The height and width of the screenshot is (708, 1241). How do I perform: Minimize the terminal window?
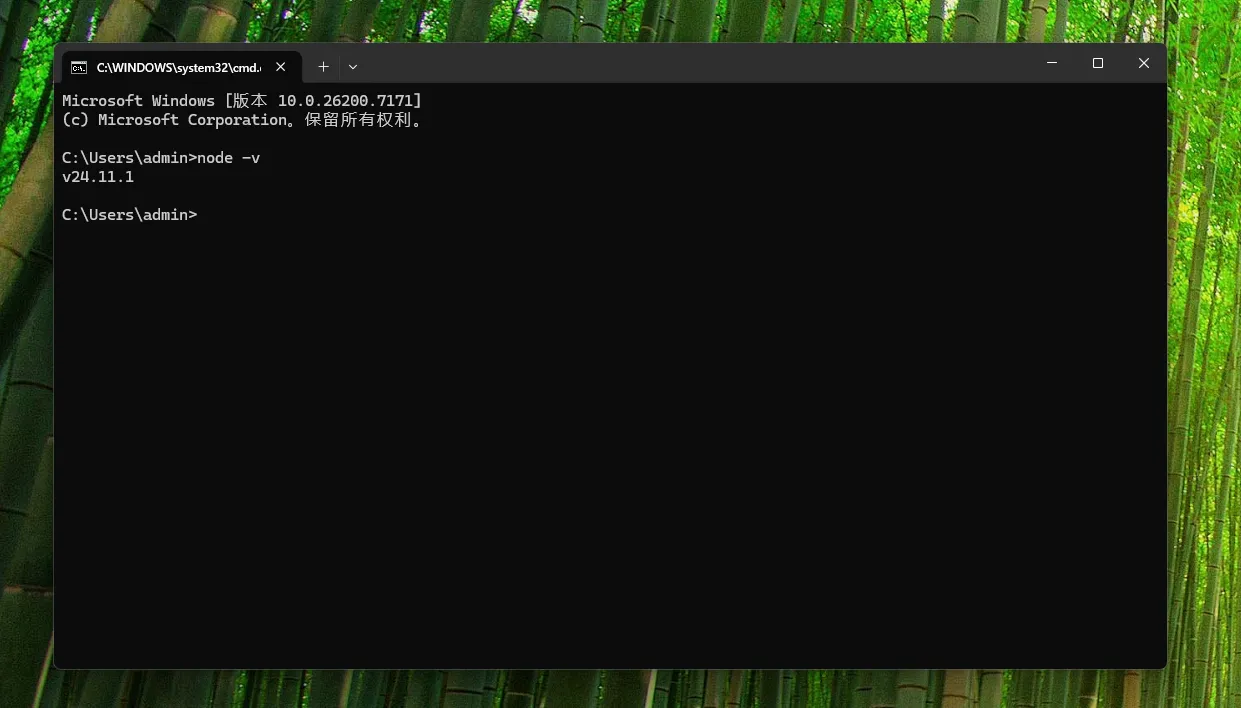(x=1052, y=63)
